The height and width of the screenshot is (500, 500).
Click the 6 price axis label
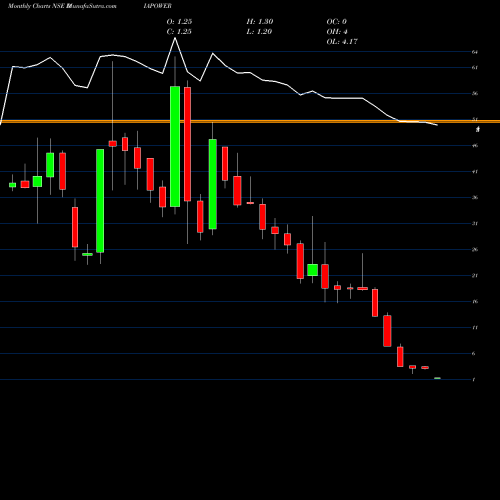click(x=474, y=354)
